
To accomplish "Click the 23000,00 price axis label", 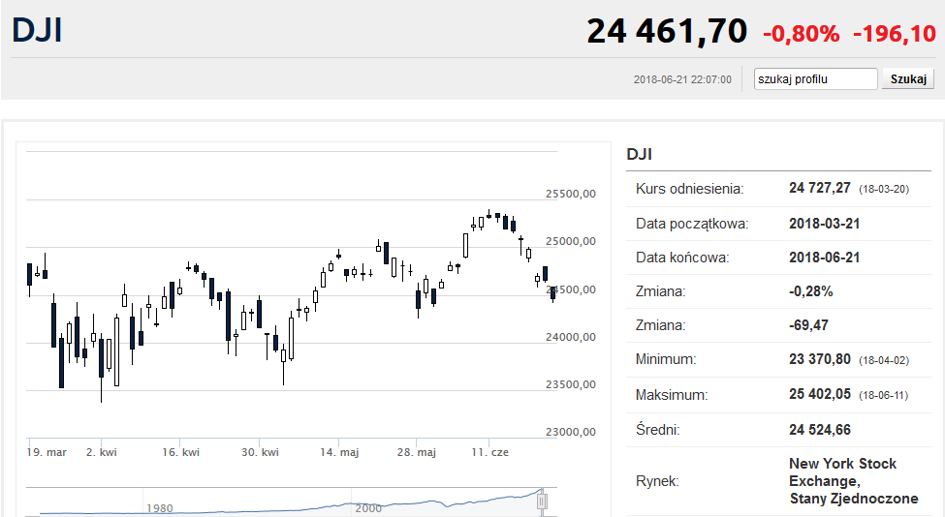I will [571, 431].
